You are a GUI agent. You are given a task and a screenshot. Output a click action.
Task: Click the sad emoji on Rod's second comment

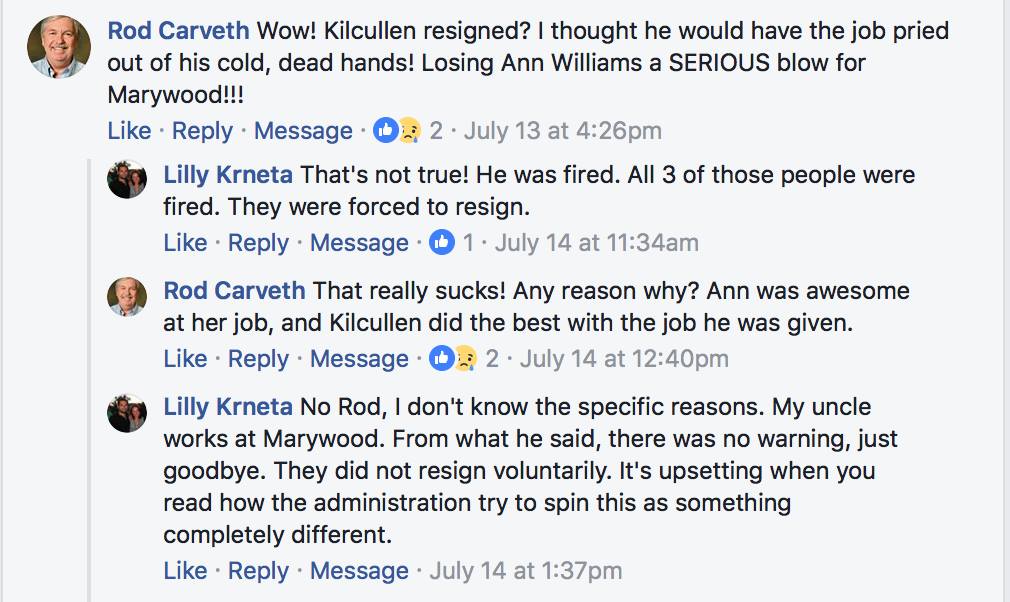466,359
